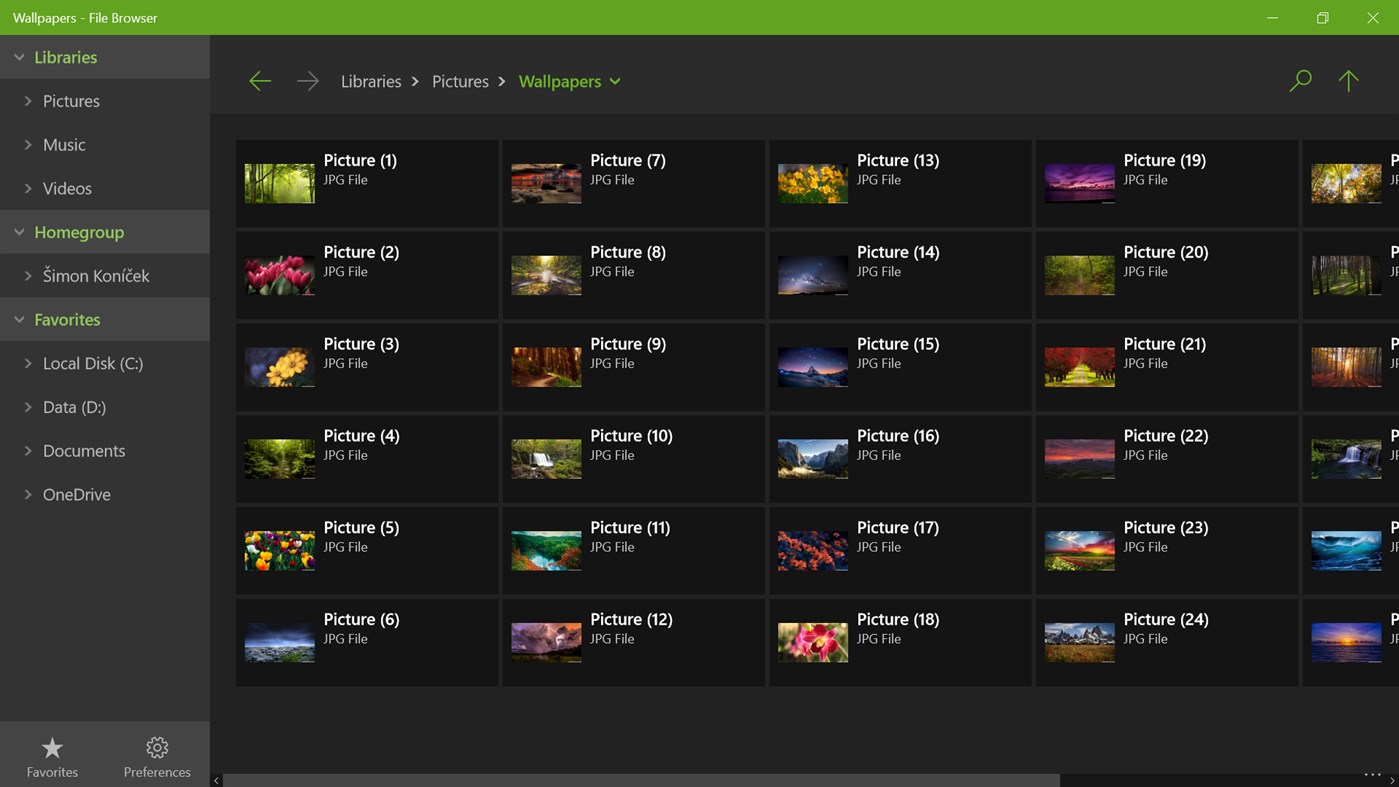
Task: Open search with the magnifier icon
Action: pos(1300,80)
